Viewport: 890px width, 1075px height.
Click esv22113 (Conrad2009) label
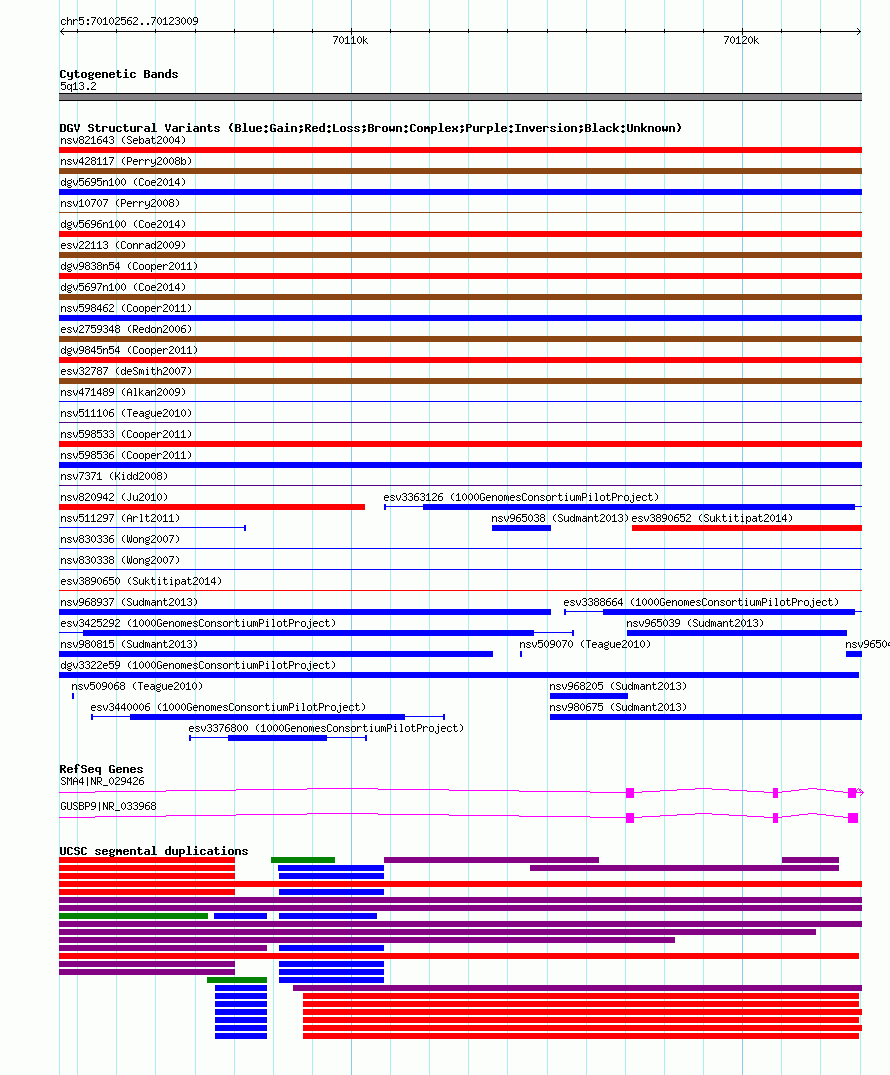click(123, 245)
